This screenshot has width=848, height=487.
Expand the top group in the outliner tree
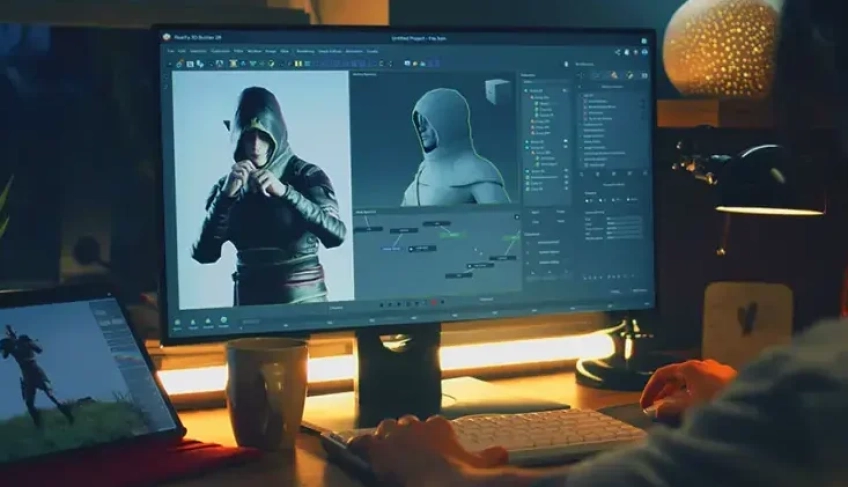(x=526, y=91)
